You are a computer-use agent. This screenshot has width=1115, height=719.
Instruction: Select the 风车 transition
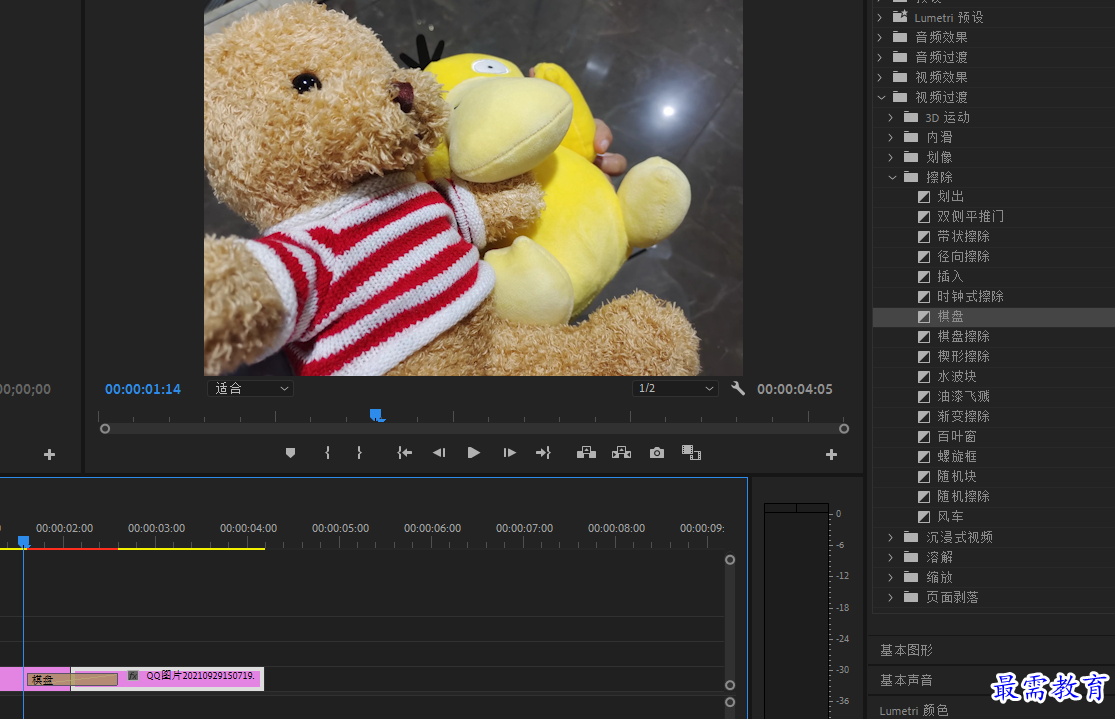[x=950, y=516]
